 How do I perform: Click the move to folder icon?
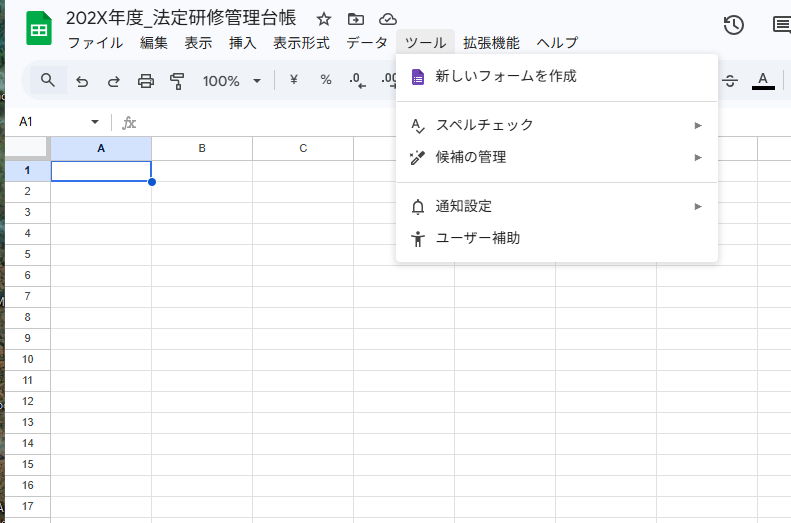click(355, 19)
